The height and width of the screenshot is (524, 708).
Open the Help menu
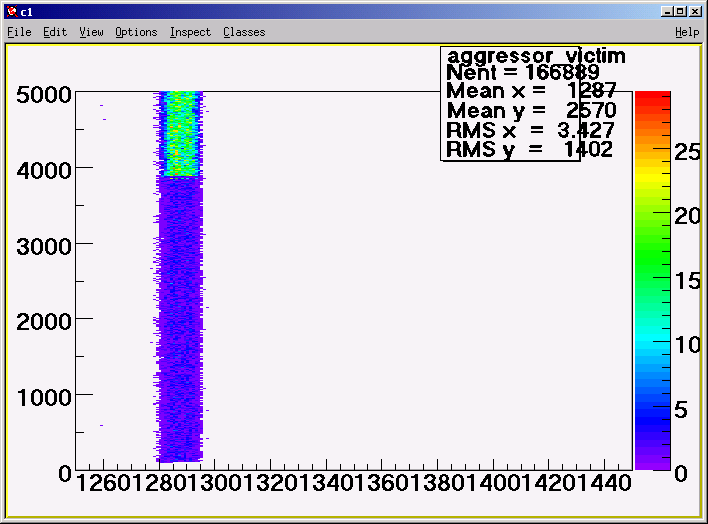687,32
